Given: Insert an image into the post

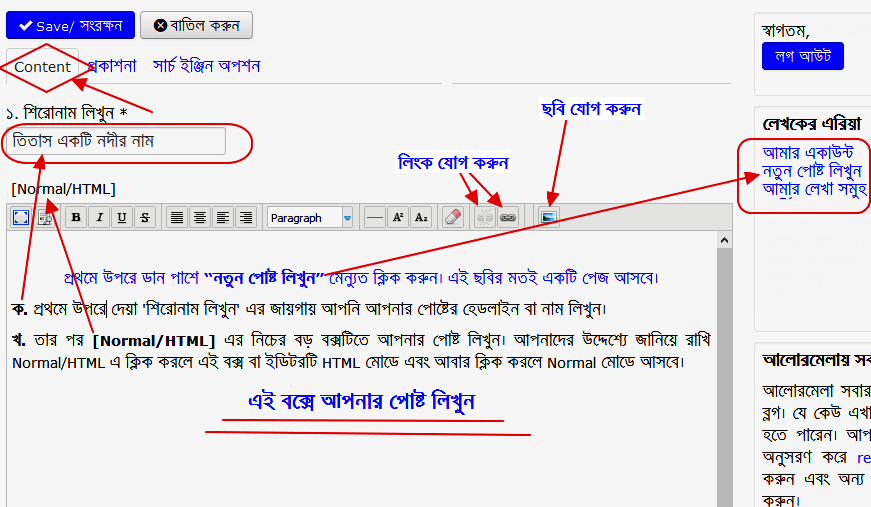Looking at the screenshot, I should point(549,217).
